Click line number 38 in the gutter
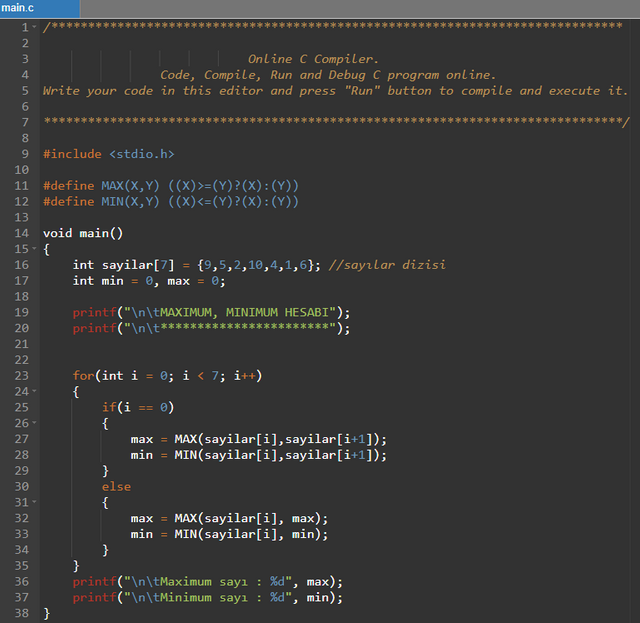The width and height of the screenshot is (640, 623). tap(20, 613)
